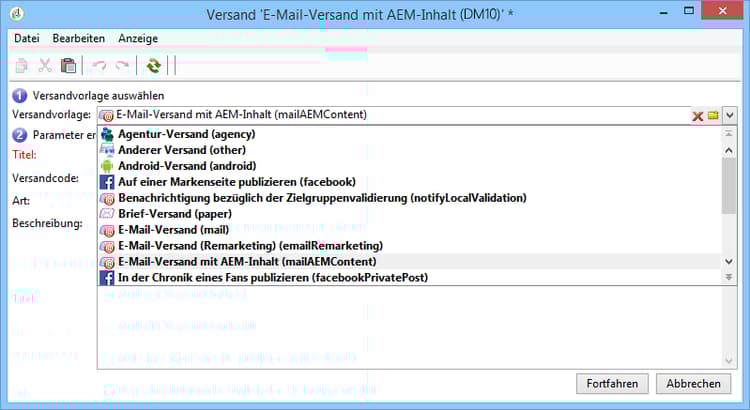Click the Agentur-Versand people icon

[107, 134]
